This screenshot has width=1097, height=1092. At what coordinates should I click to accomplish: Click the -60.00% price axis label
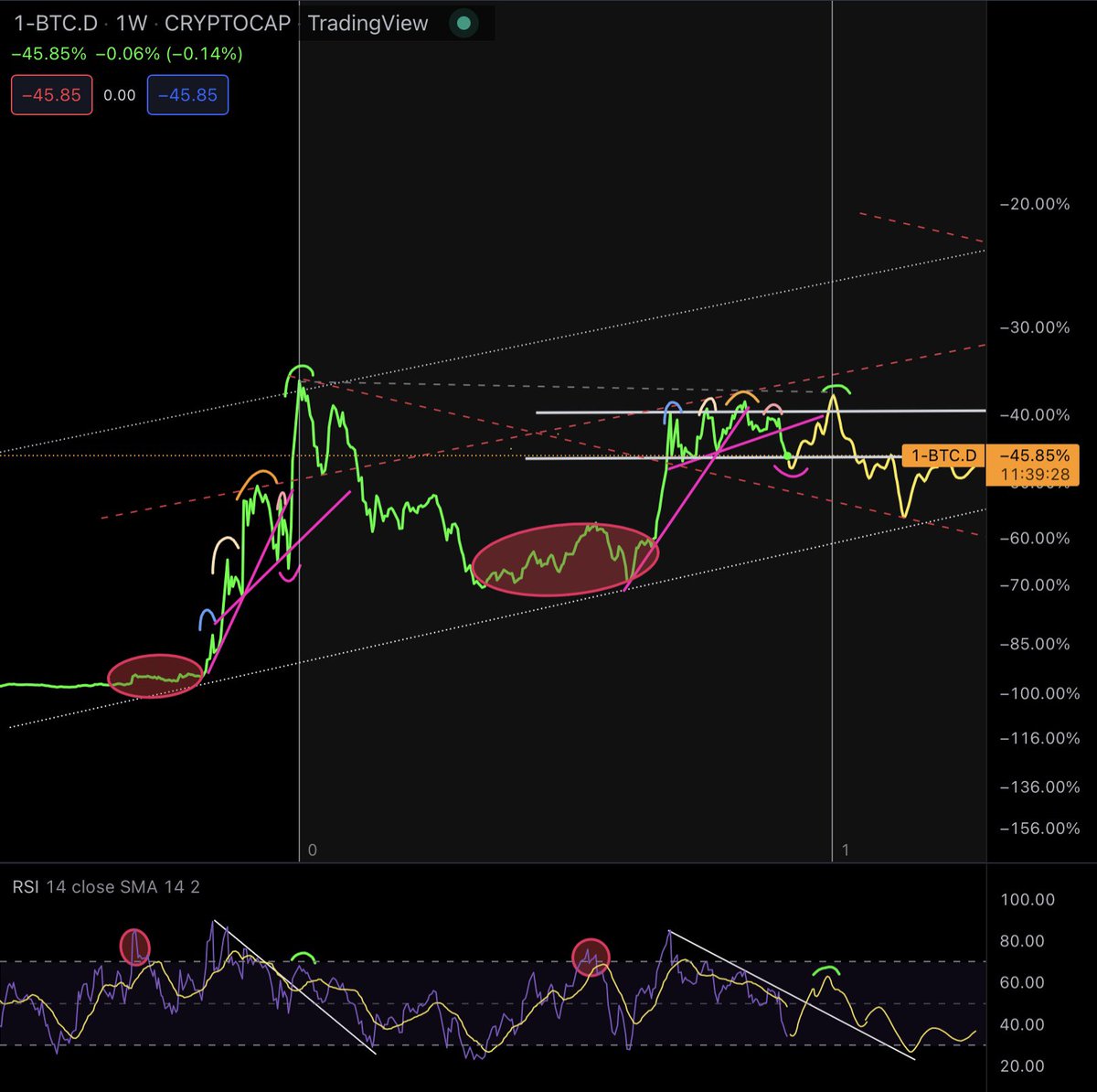pos(1036,539)
